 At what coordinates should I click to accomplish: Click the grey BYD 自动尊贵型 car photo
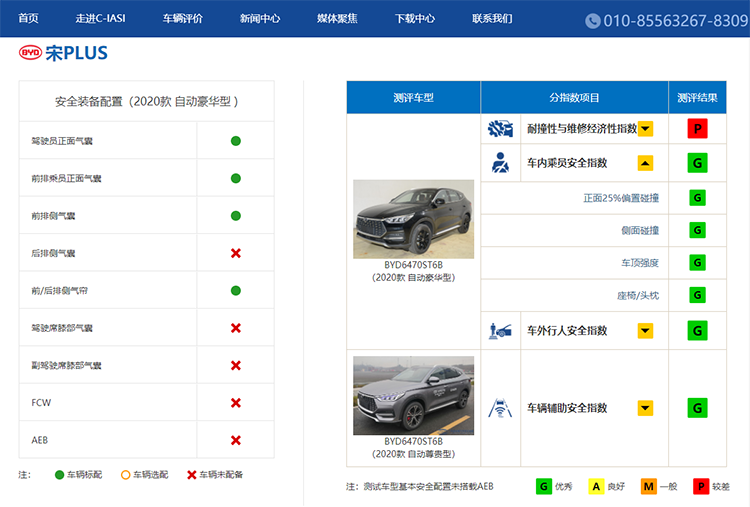coord(414,396)
